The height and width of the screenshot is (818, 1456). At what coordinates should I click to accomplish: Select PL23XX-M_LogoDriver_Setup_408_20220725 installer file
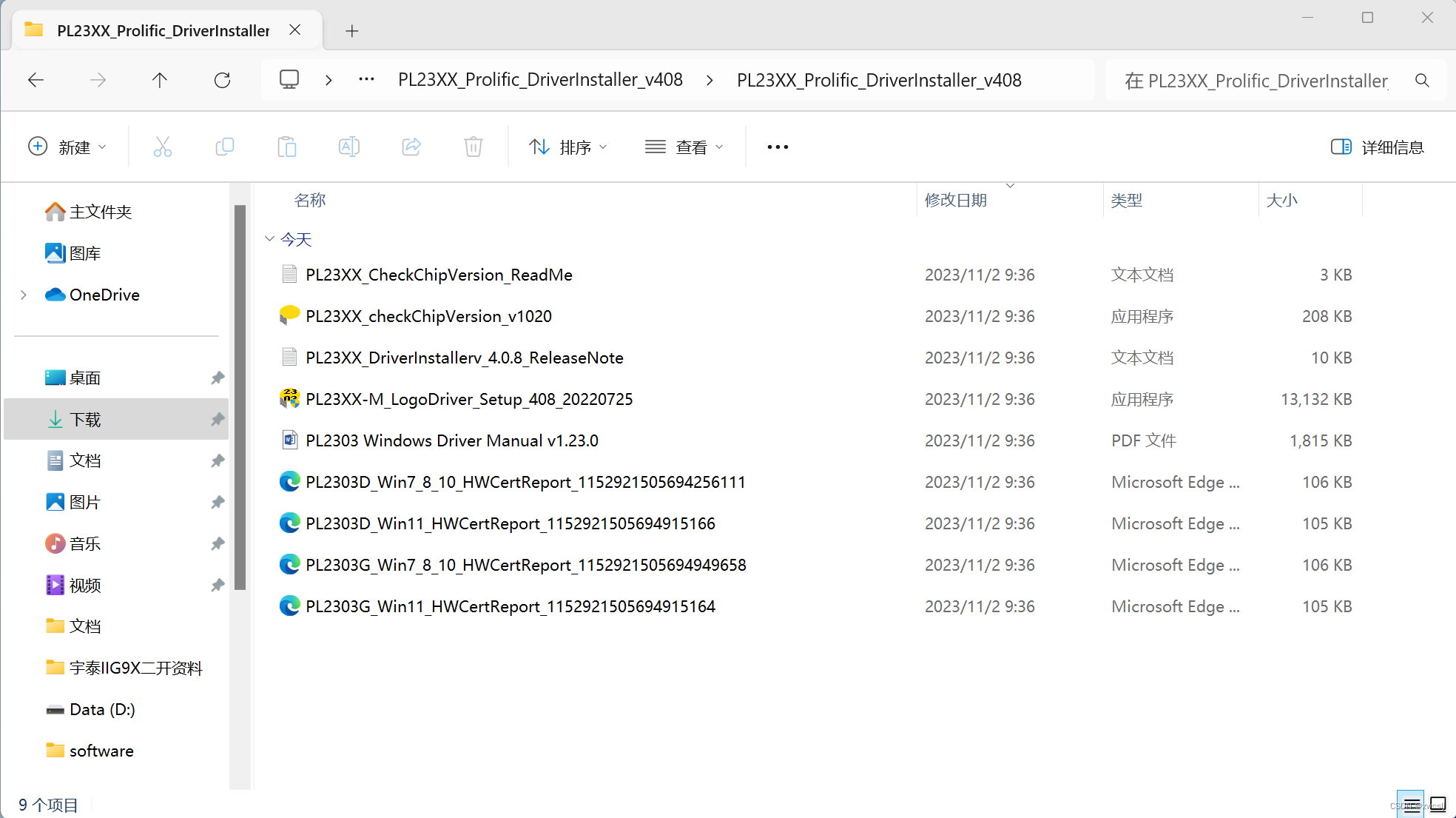(469, 399)
